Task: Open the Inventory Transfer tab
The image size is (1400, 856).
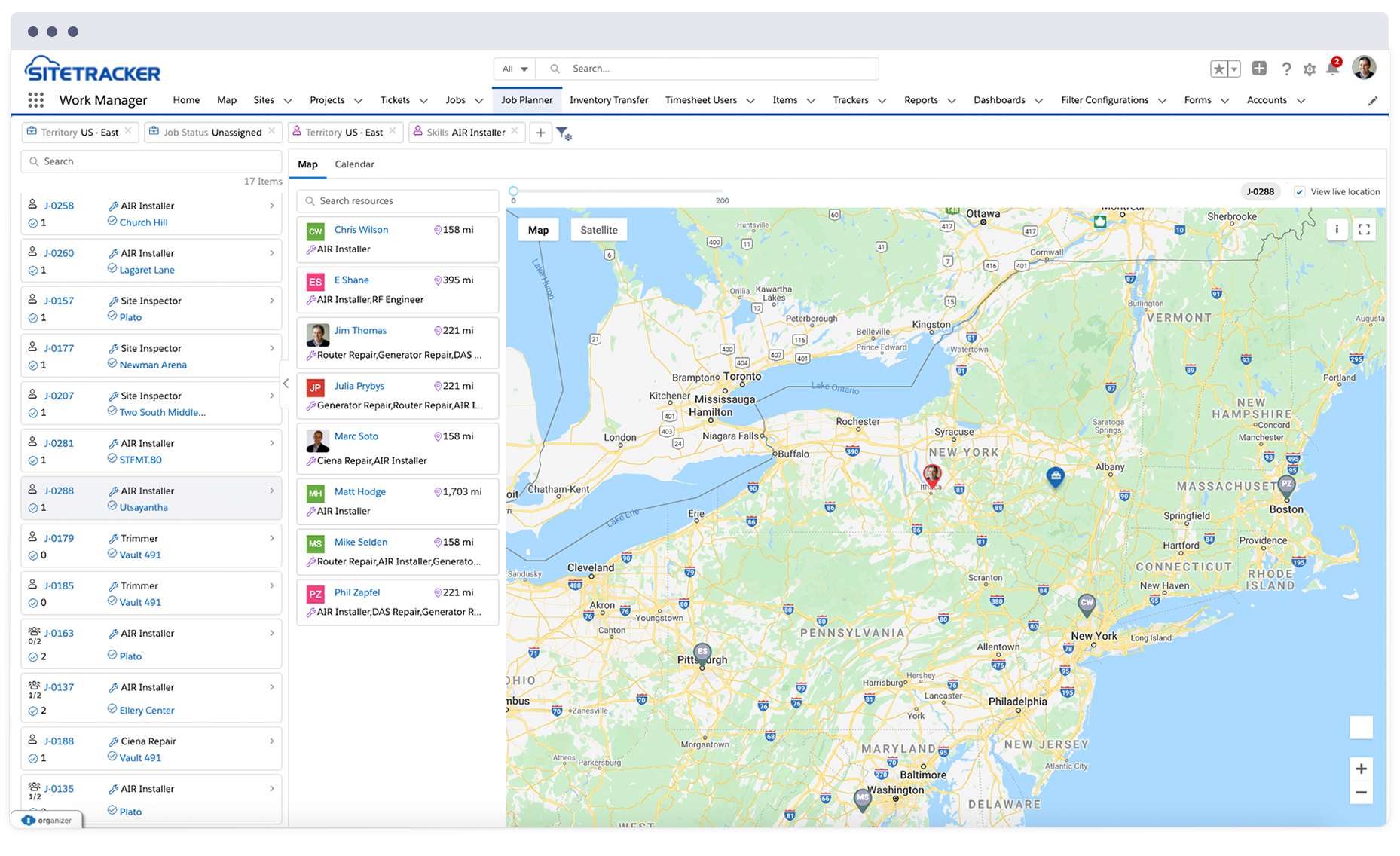Action: 609,100
